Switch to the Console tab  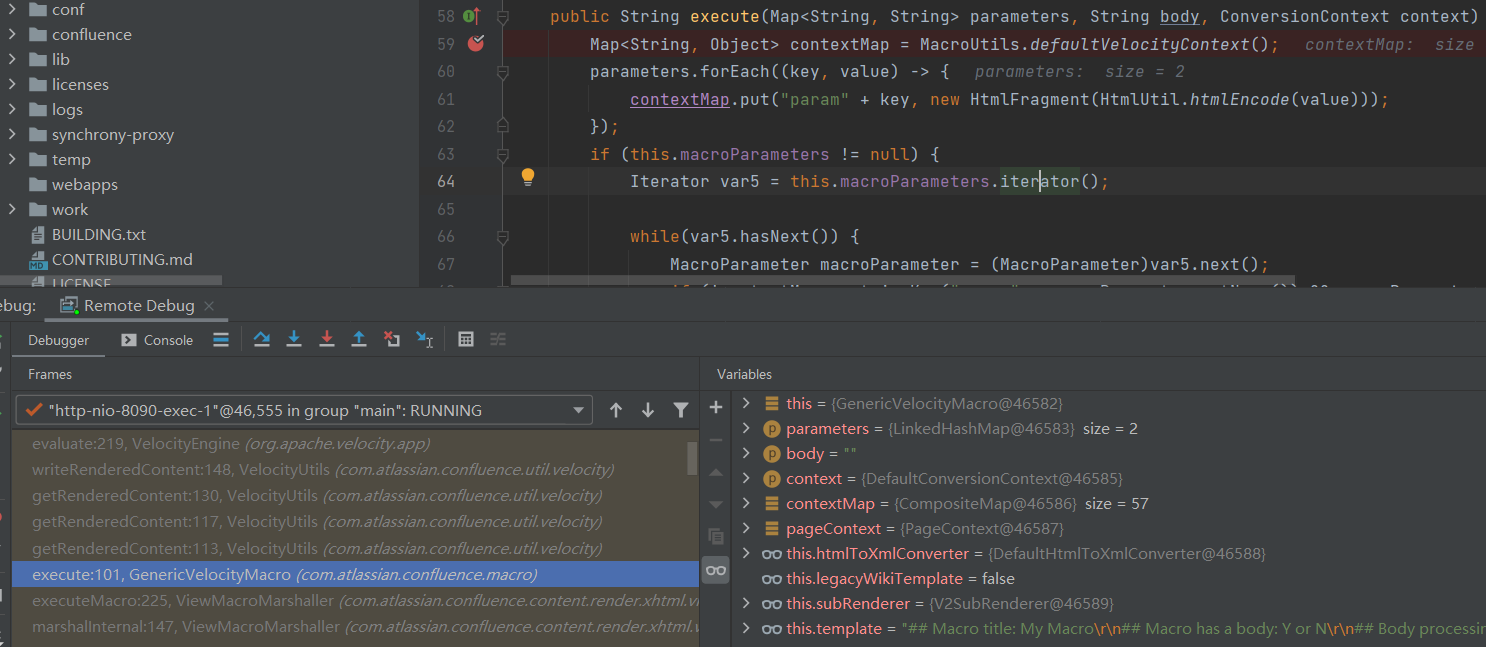coord(157,340)
